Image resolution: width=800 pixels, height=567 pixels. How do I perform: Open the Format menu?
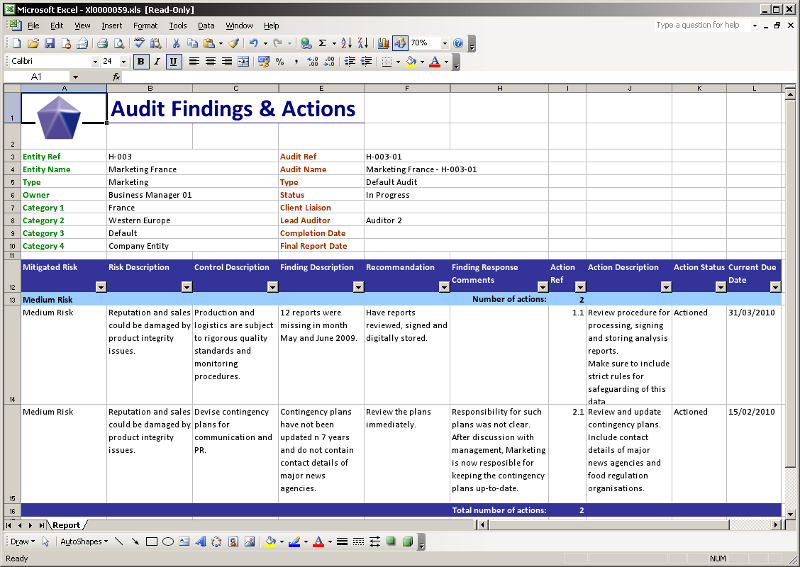pos(145,26)
